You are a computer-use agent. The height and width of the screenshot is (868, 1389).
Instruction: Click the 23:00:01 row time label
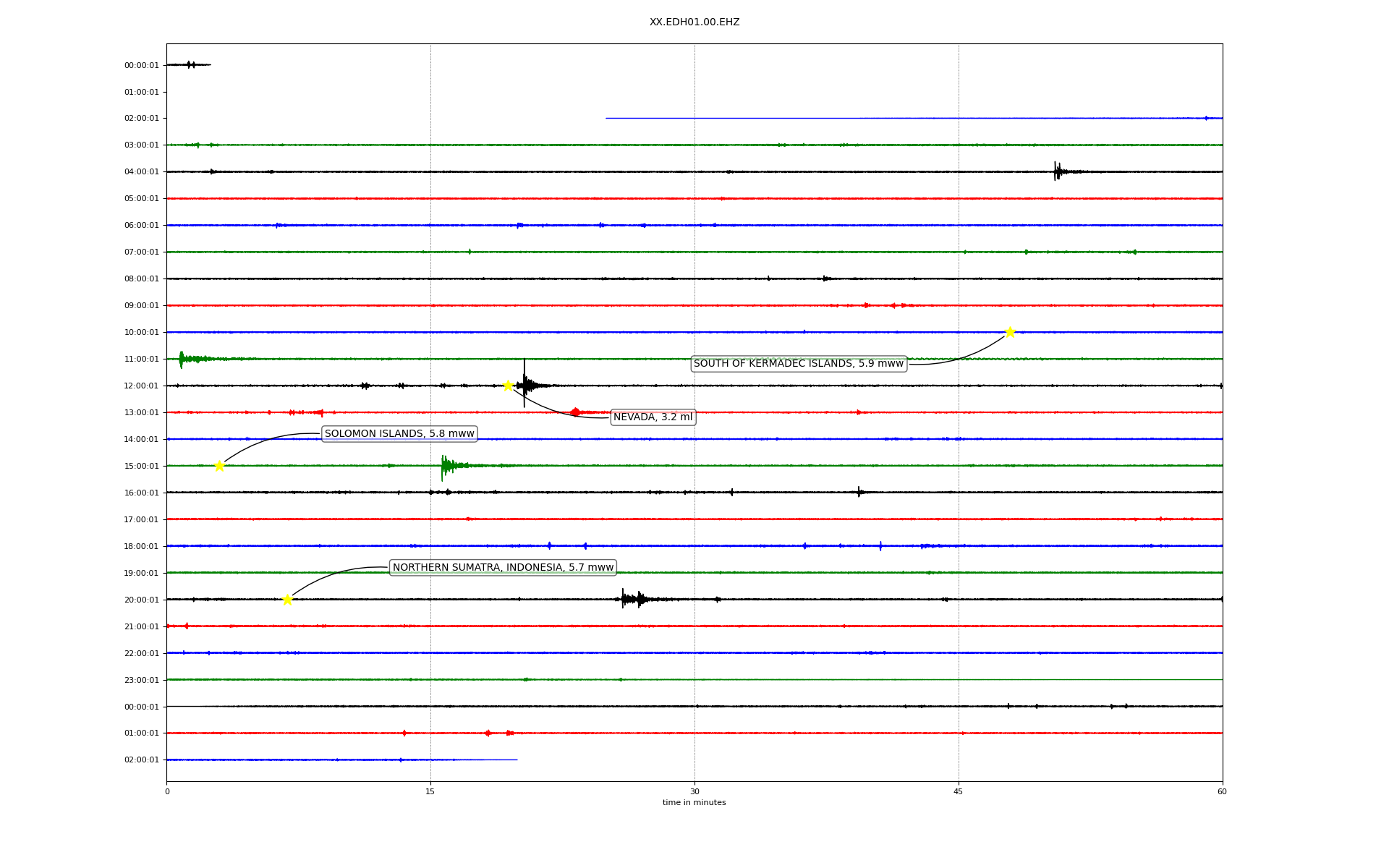[x=142, y=680]
